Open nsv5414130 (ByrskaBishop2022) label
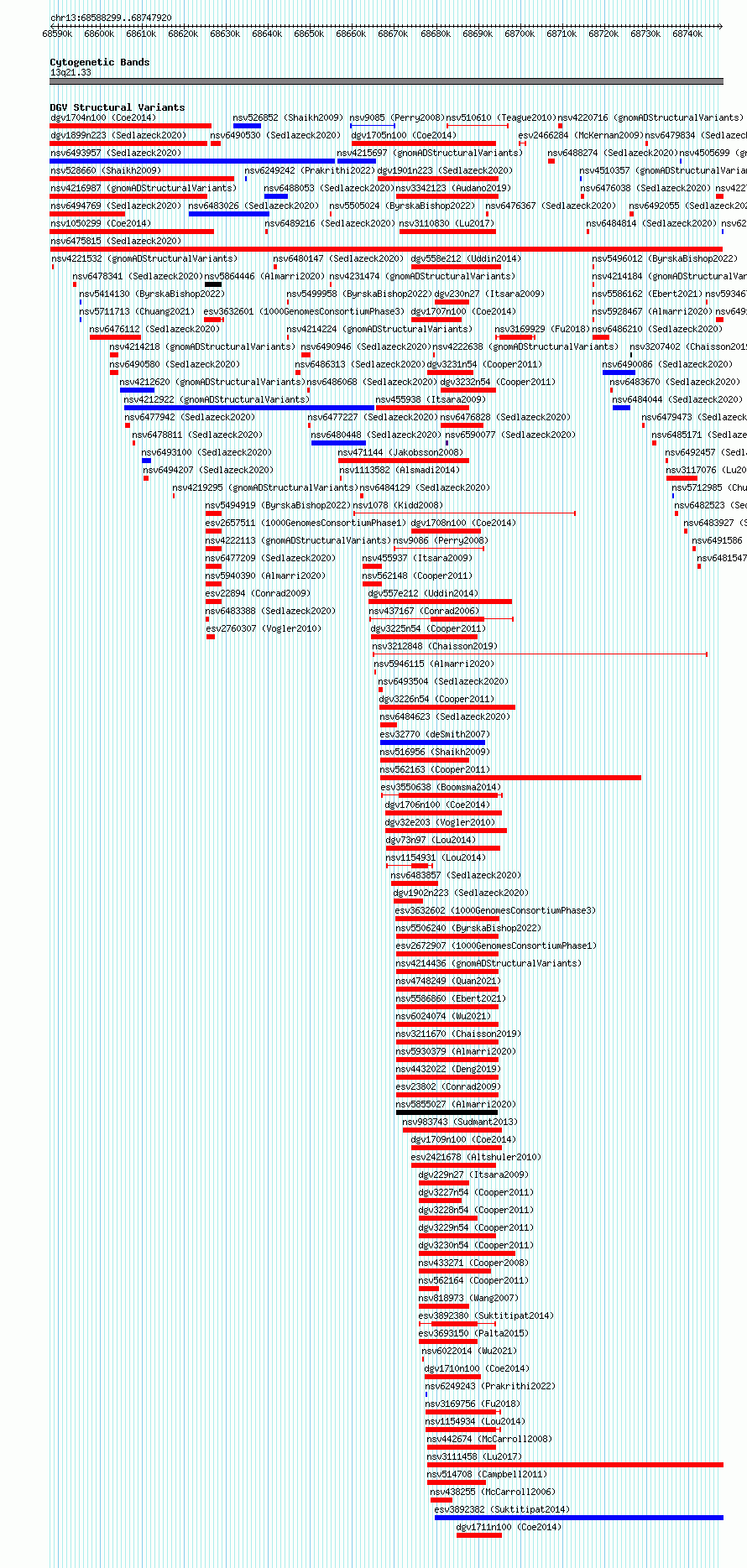Screen dimensions: 747x1568 (152, 294)
